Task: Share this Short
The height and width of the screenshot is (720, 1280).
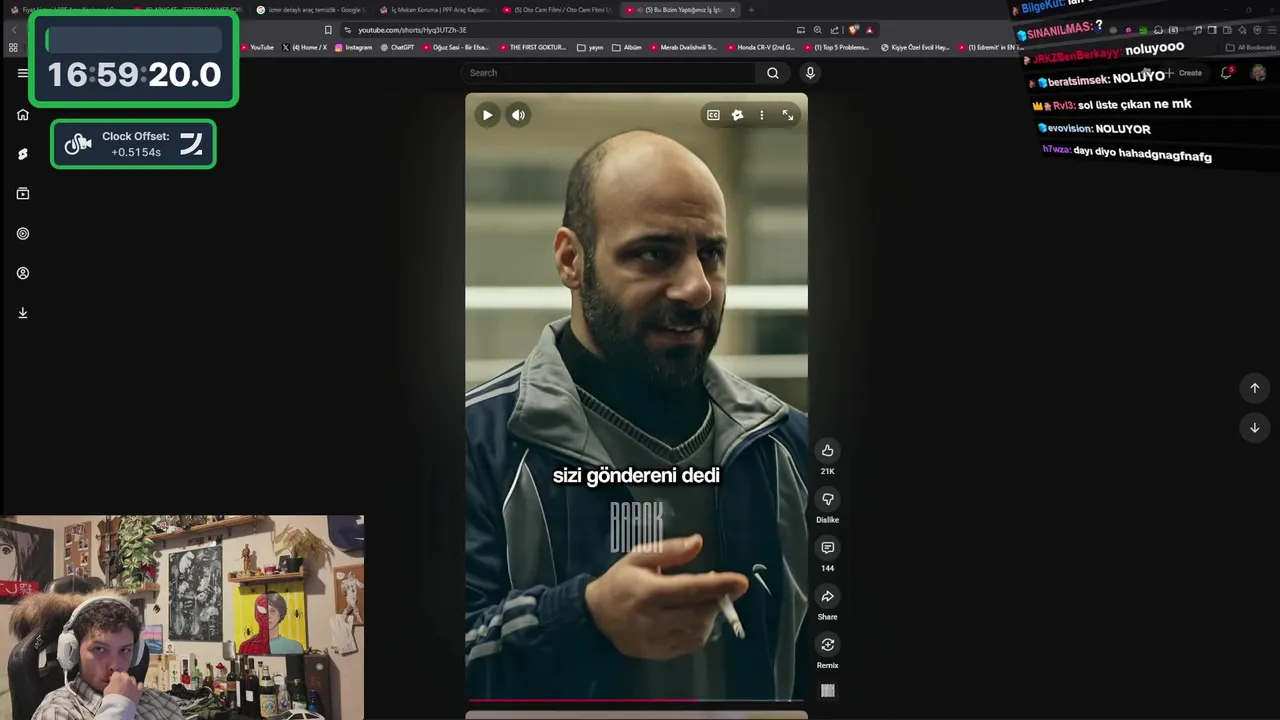Action: point(827,597)
